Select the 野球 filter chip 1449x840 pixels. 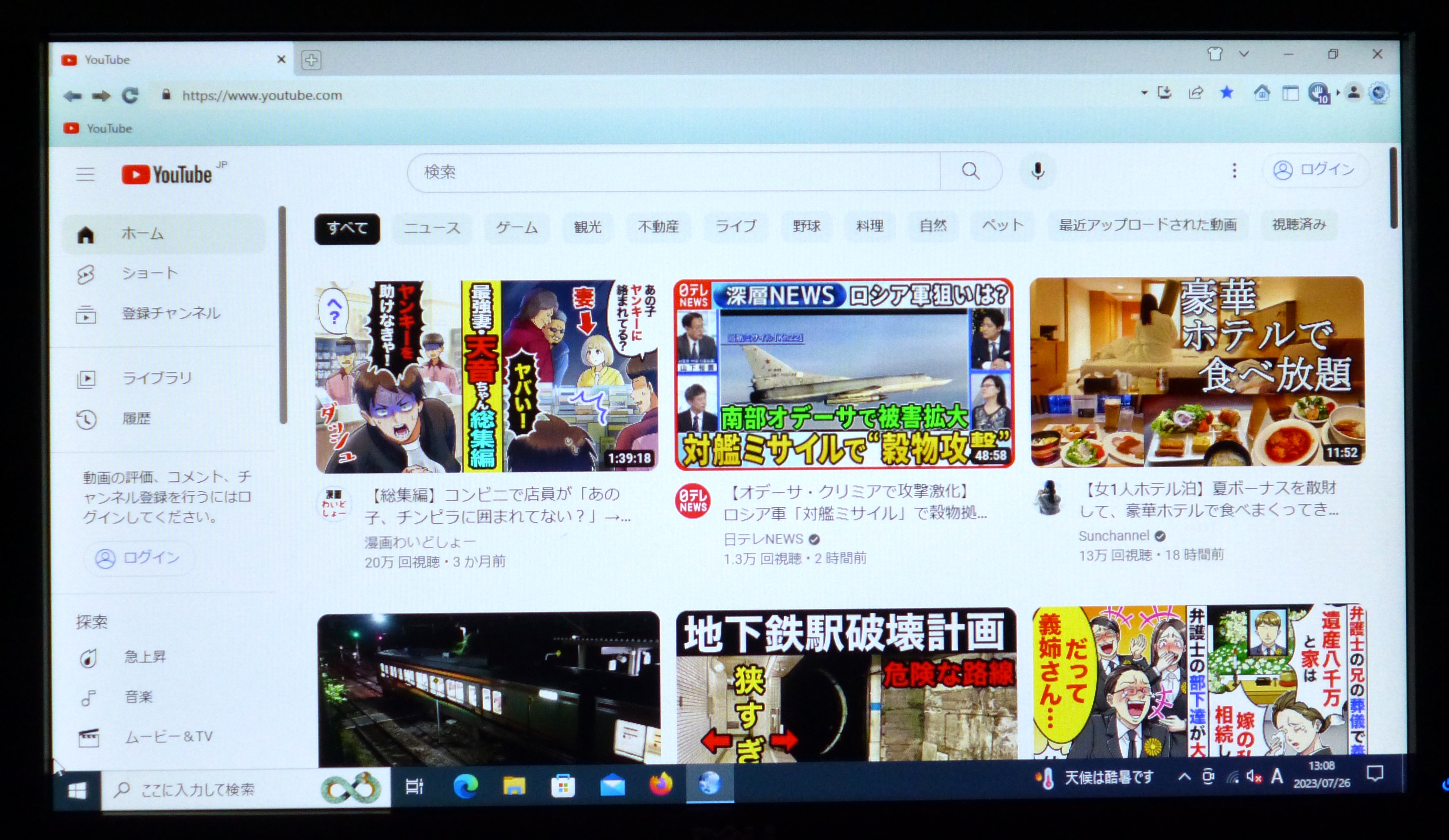click(806, 226)
